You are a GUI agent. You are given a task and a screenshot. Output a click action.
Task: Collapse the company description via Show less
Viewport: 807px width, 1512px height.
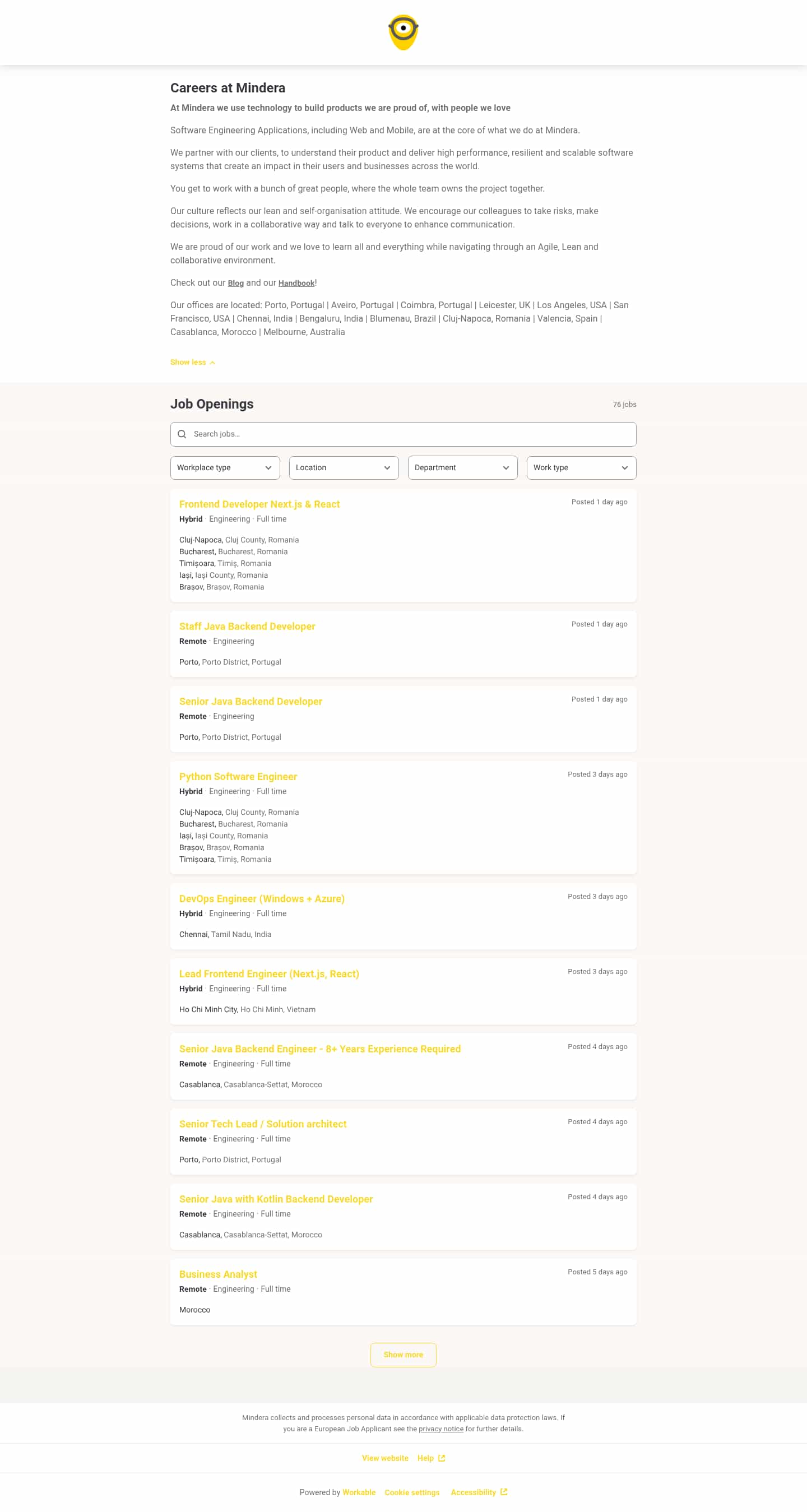188,362
